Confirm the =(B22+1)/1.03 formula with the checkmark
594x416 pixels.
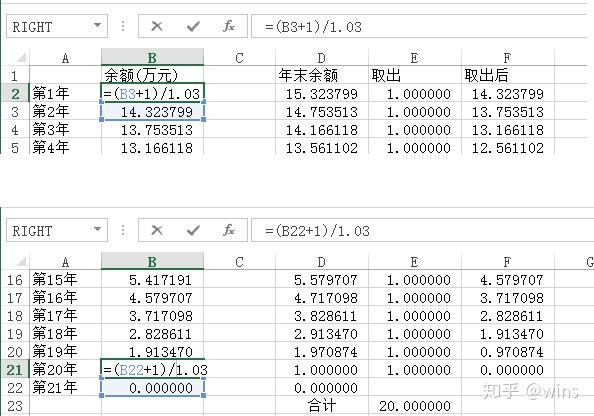(x=193, y=230)
